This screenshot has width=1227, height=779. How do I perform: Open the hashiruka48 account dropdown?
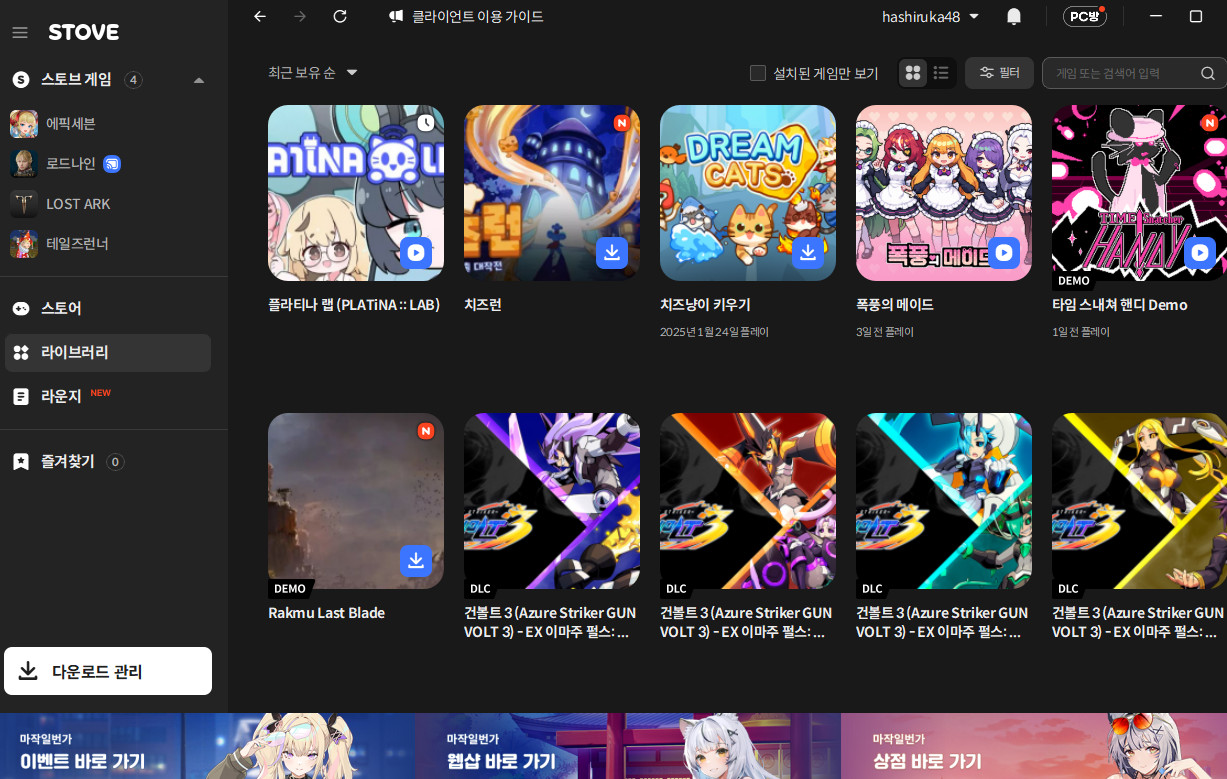tap(930, 16)
